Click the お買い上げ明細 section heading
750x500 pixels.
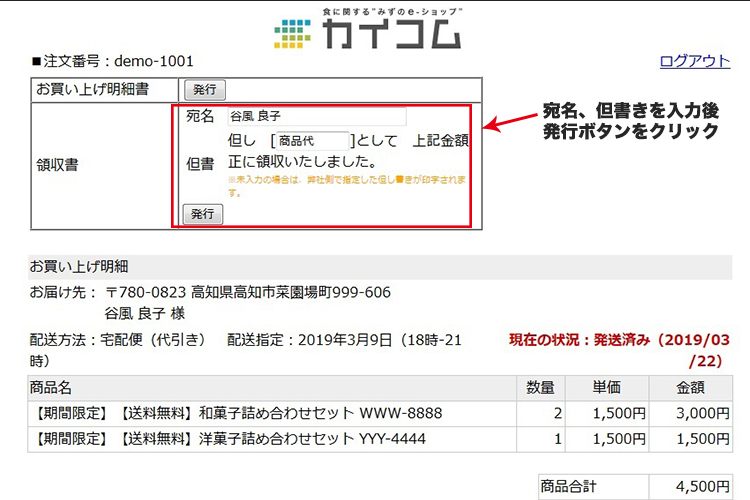[x=79, y=267]
